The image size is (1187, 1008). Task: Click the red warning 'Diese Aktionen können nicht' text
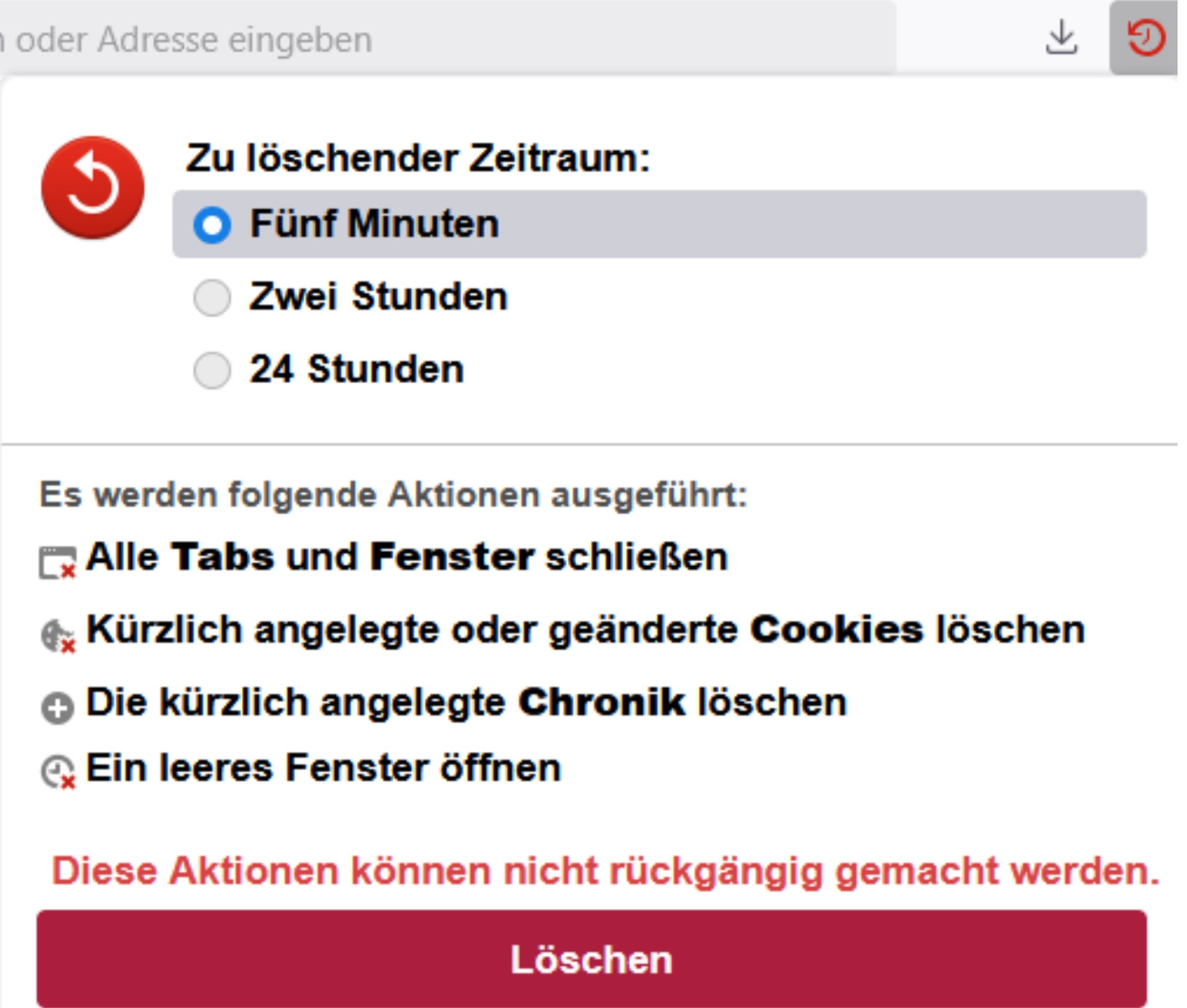[x=605, y=870]
